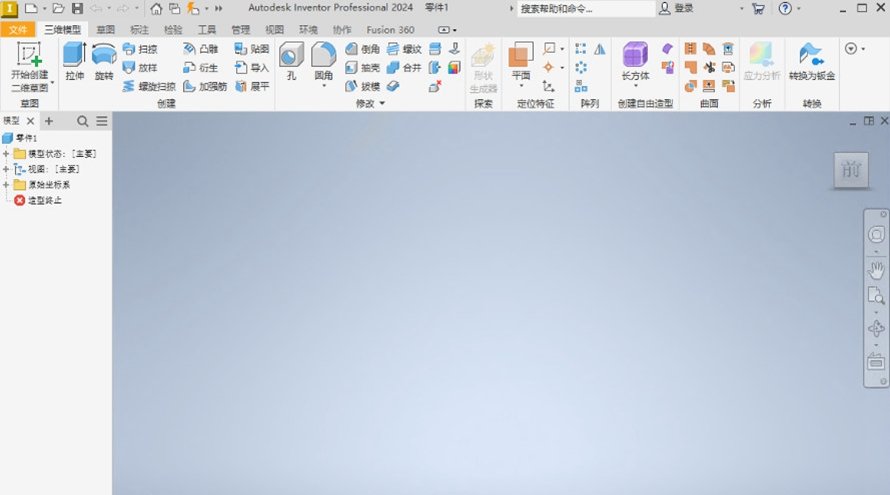The image size is (890, 495).
Task: Select the Thread (螺纹) tool
Action: 404,49
